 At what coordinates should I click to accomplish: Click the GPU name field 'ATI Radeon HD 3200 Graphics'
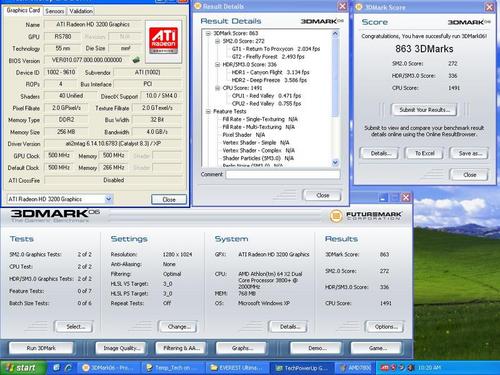tap(93, 24)
